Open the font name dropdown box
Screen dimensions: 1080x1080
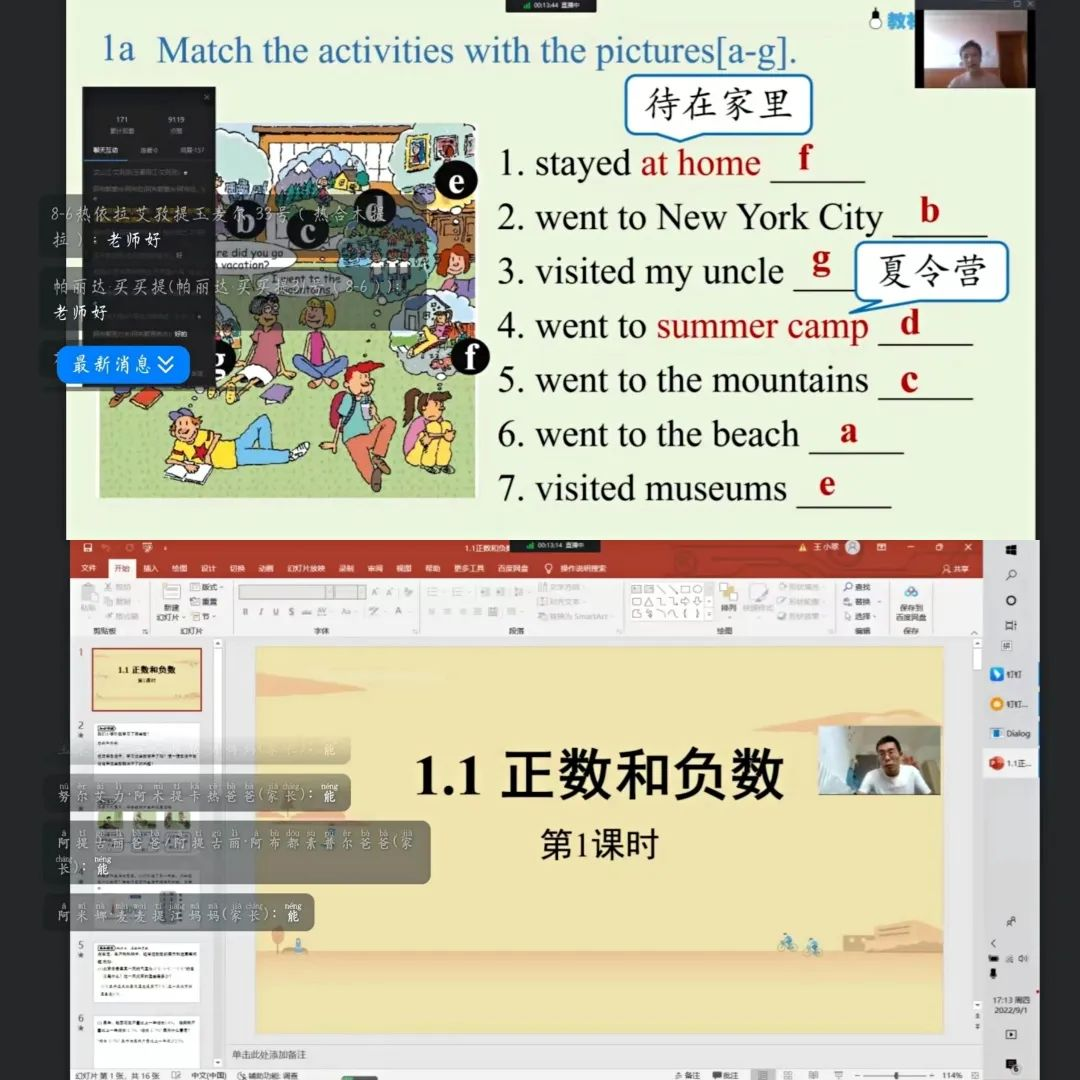285,592
